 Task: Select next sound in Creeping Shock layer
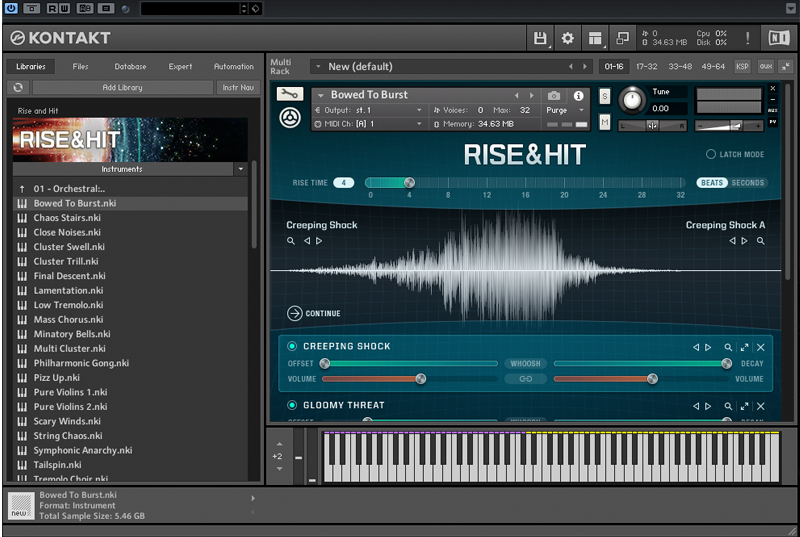[708, 347]
